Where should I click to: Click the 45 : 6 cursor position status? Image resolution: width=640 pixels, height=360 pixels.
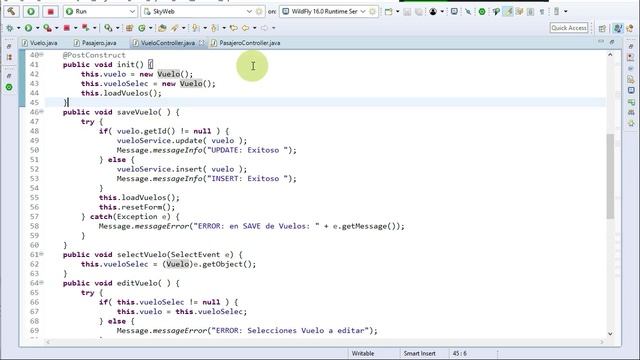(460, 353)
